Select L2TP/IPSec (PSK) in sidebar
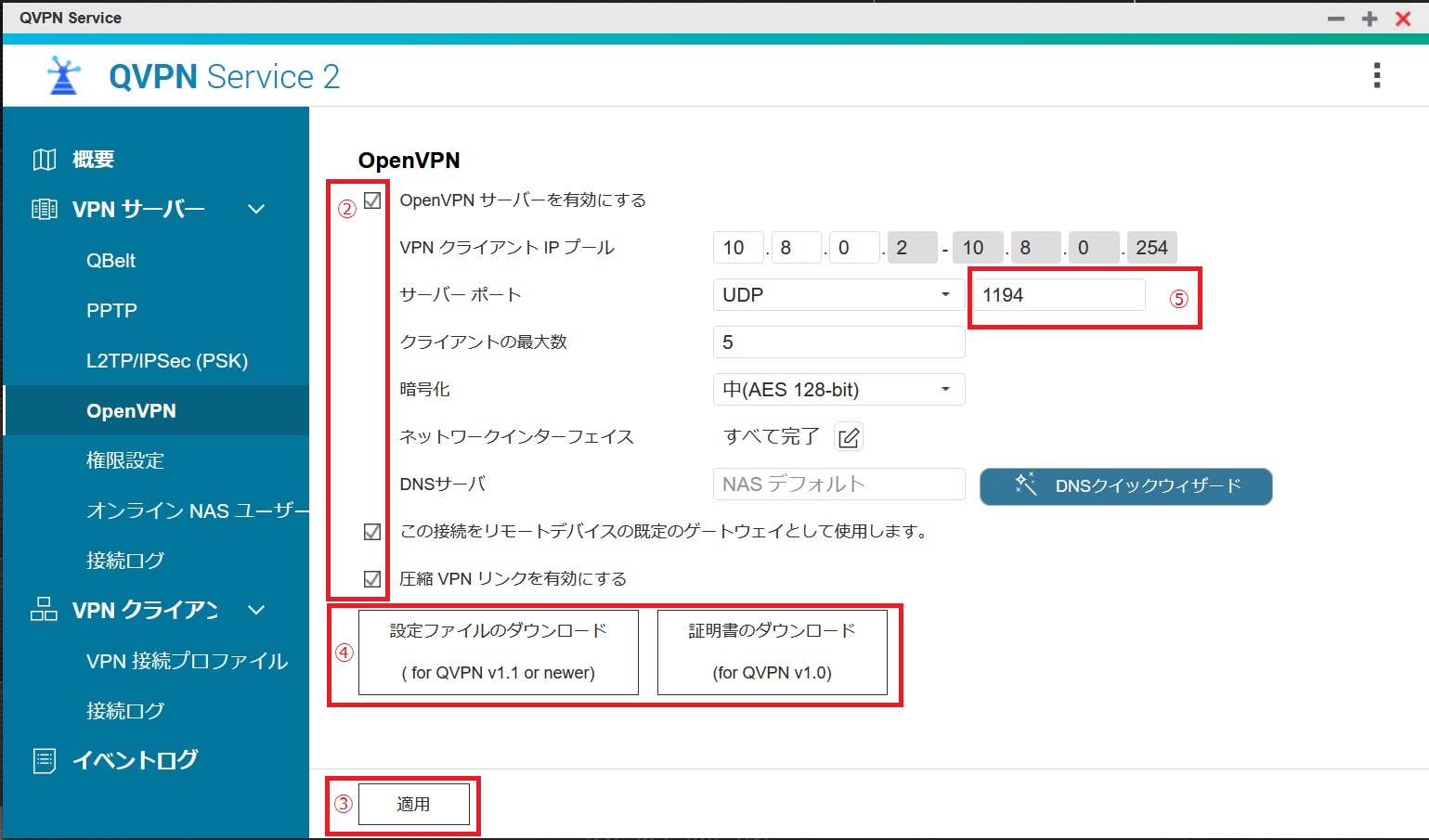1429x840 pixels. pos(167,361)
